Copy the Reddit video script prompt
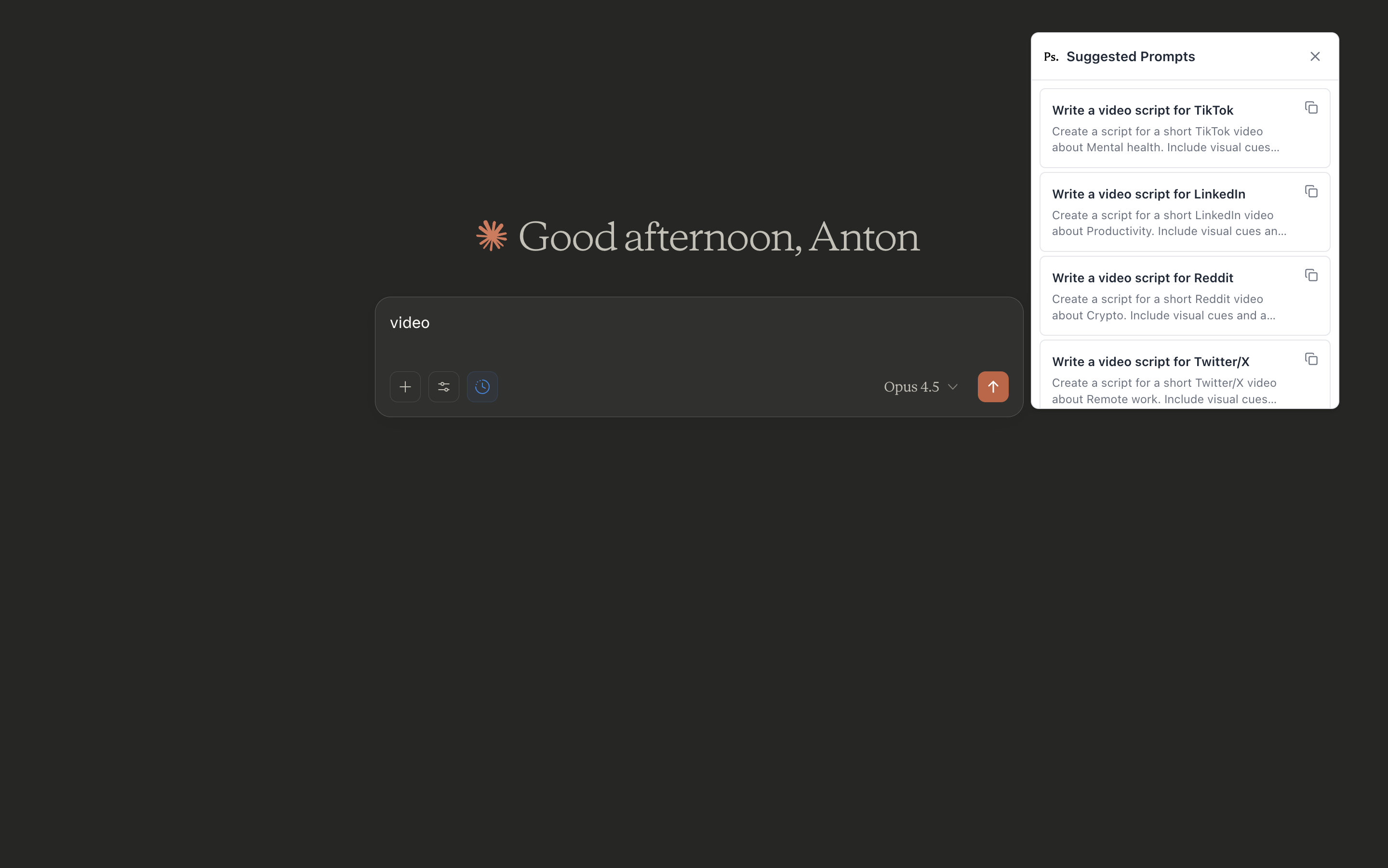This screenshot has height=868, width=1388. point(1311,276)
